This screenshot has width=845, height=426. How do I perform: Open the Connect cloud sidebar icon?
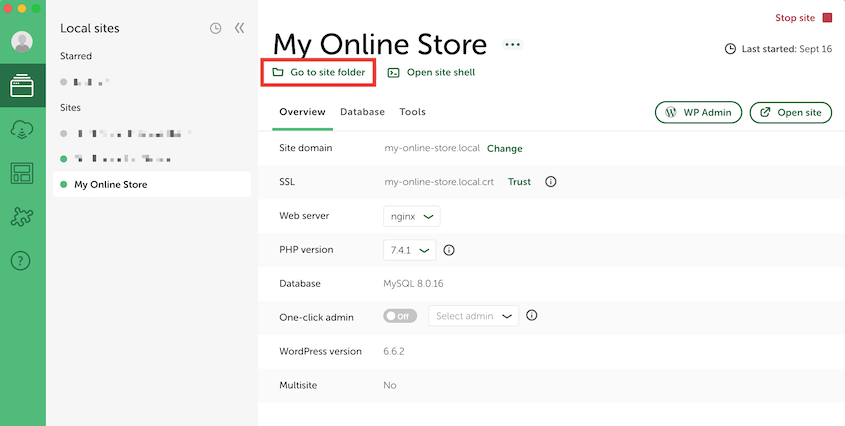click(22, 129)
